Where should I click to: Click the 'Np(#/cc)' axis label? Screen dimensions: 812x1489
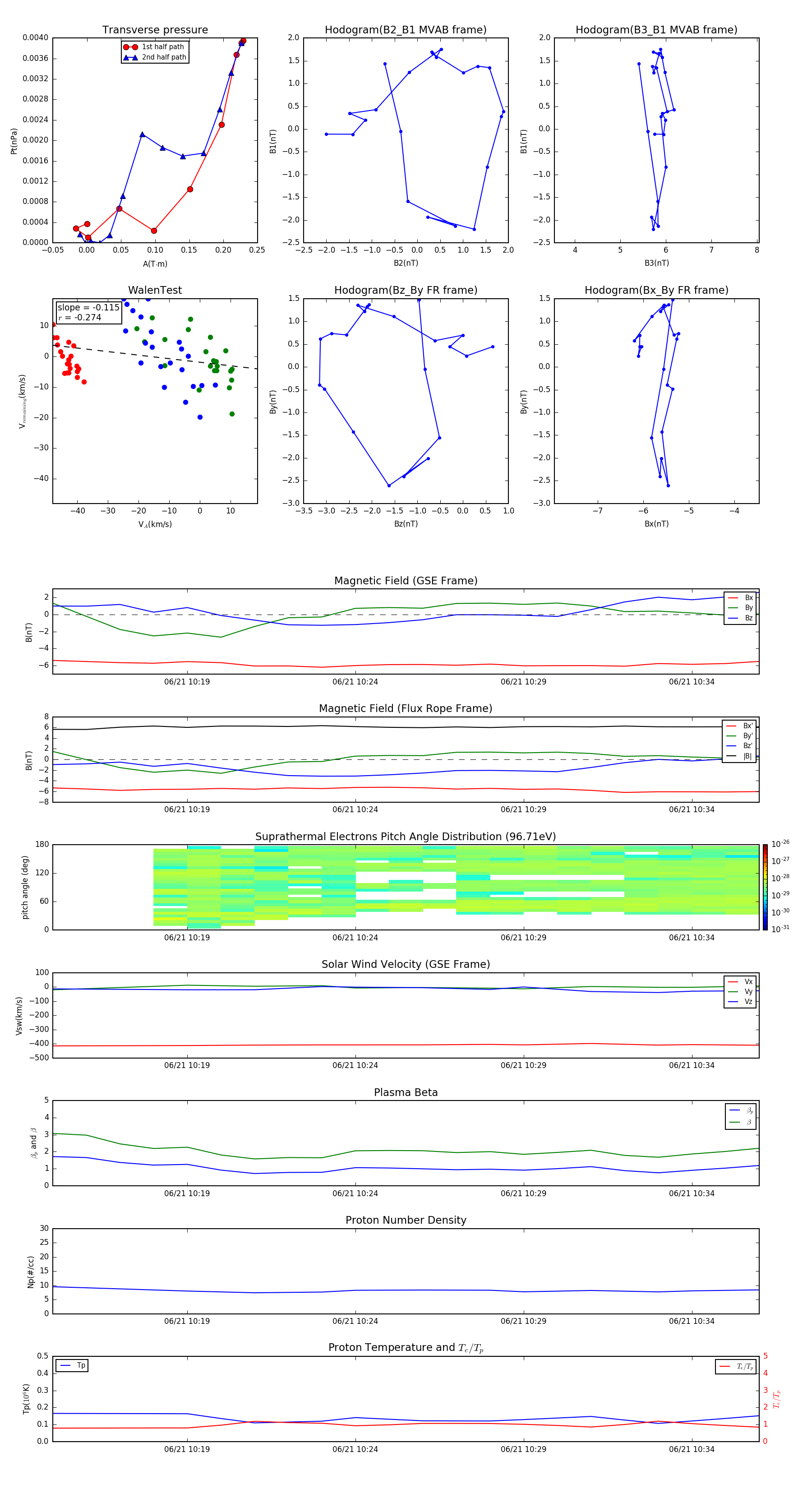click(31, 1271)
